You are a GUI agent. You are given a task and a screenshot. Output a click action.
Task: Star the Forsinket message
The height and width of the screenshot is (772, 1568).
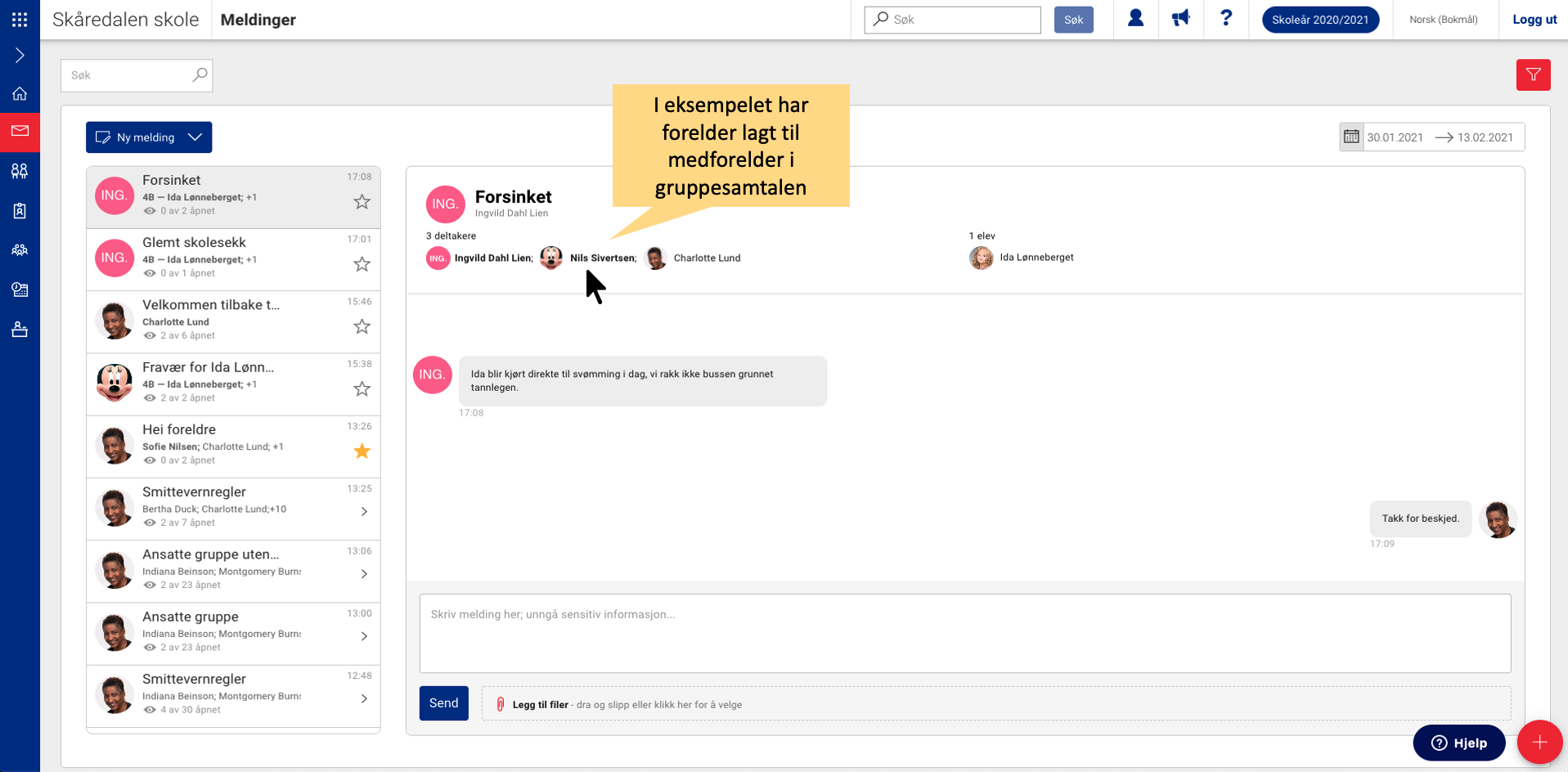(362, 202)
